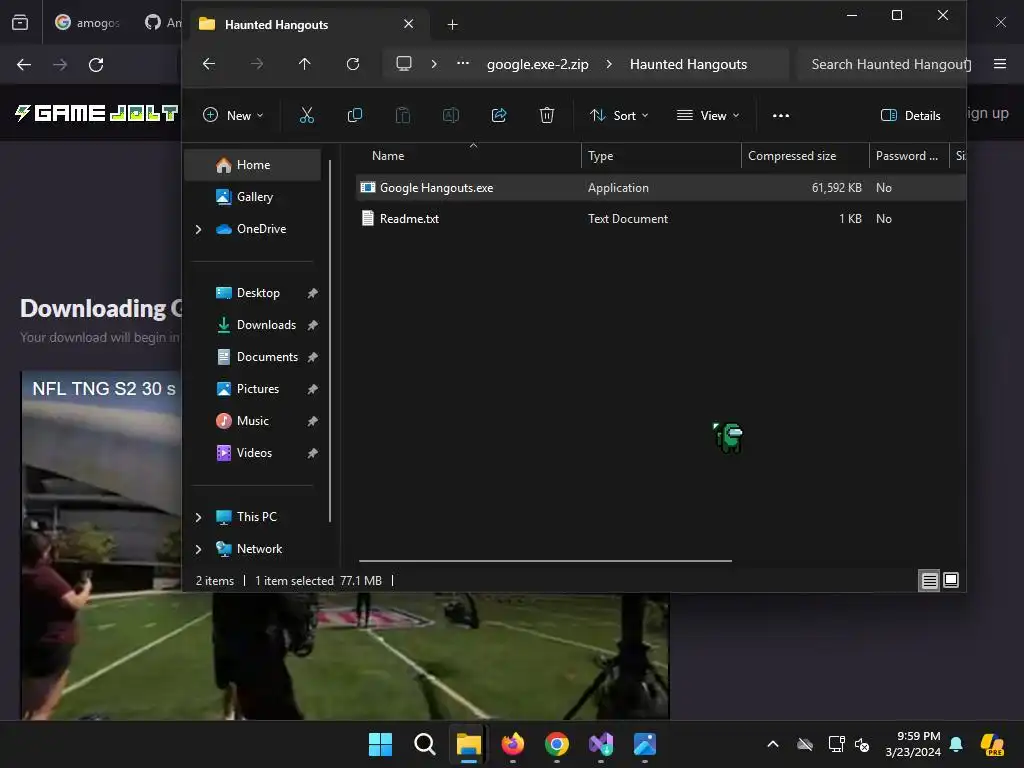Click chevron after PC icon in address bar
Image resolution: width=1024 pixels, height=768 pixels.
[x=434, y=64]
